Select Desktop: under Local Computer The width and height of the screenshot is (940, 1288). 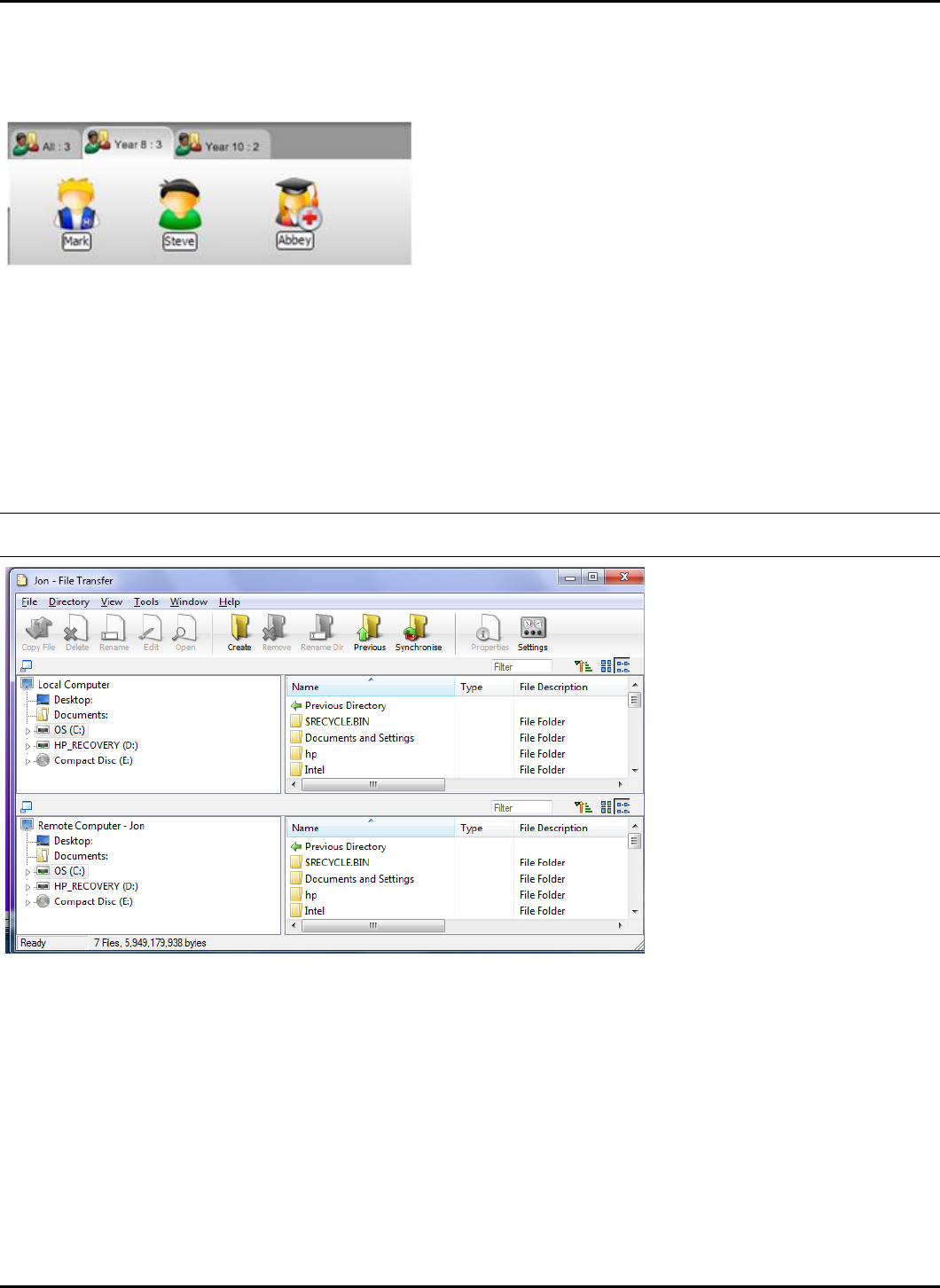(73, 700)
